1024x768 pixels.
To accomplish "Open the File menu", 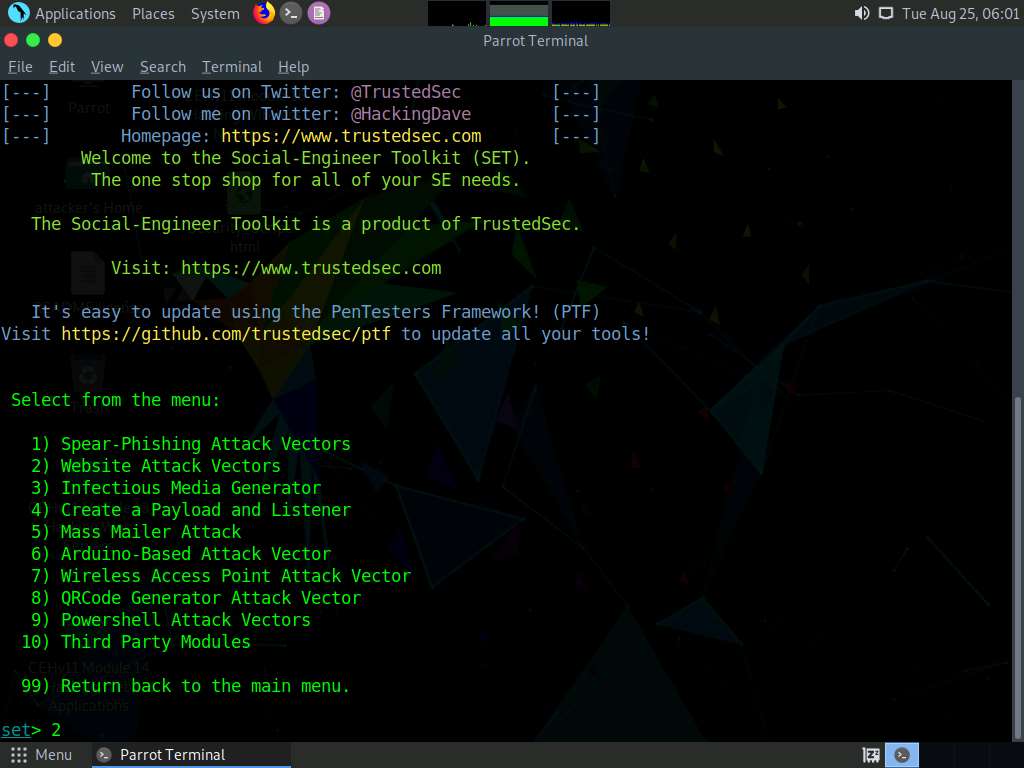I will coord(20,67).
